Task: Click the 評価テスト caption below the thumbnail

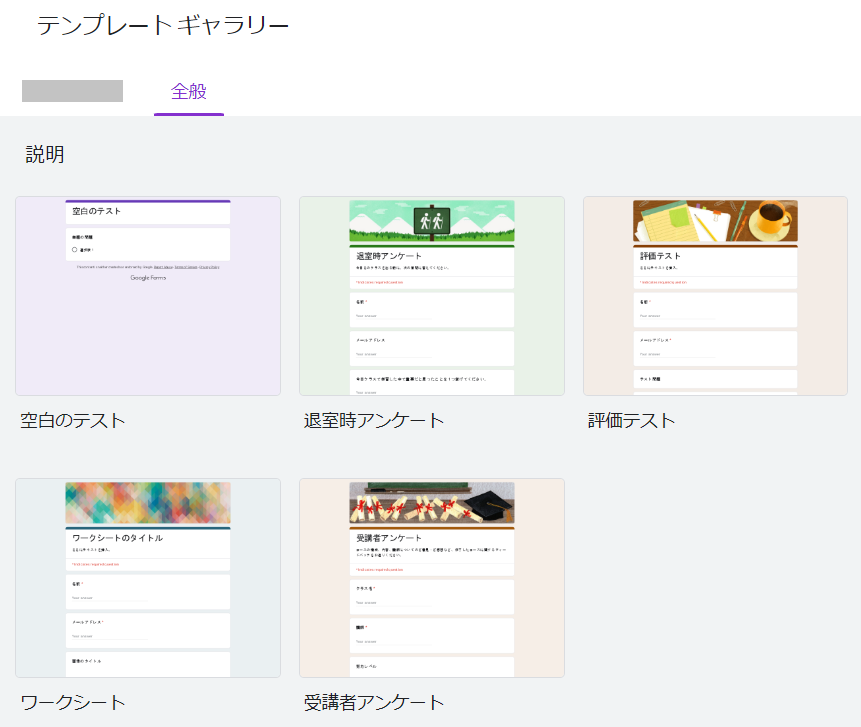Action: click(x=631, y=420)
